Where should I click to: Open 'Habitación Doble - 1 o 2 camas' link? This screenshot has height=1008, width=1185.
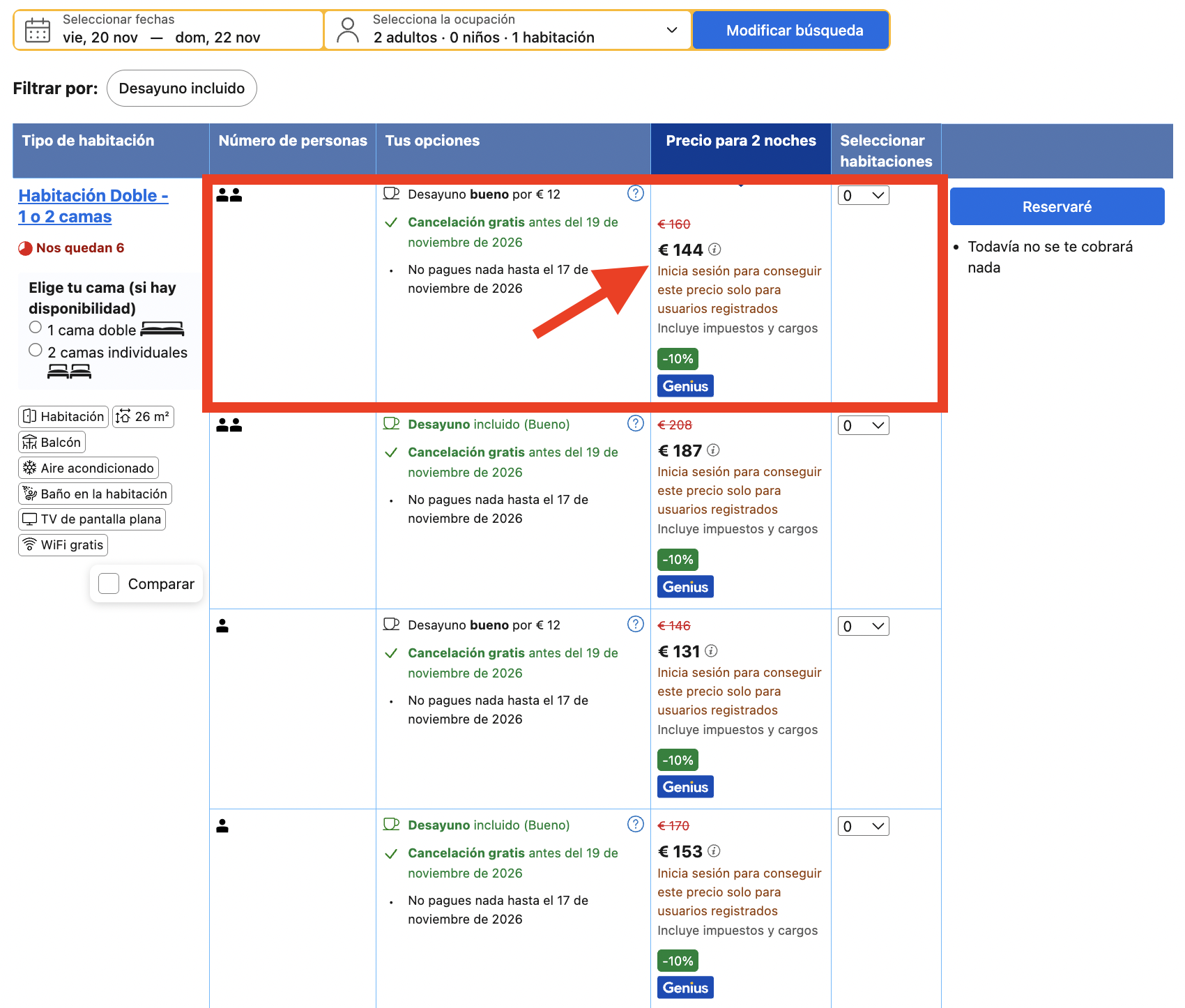[93, 206]
